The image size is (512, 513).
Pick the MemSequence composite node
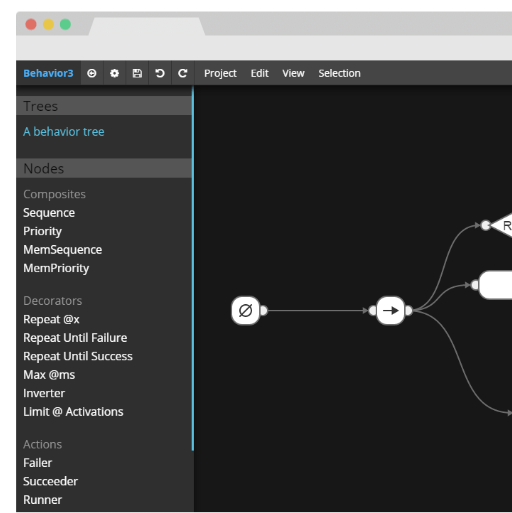click(x=63, y=250)
